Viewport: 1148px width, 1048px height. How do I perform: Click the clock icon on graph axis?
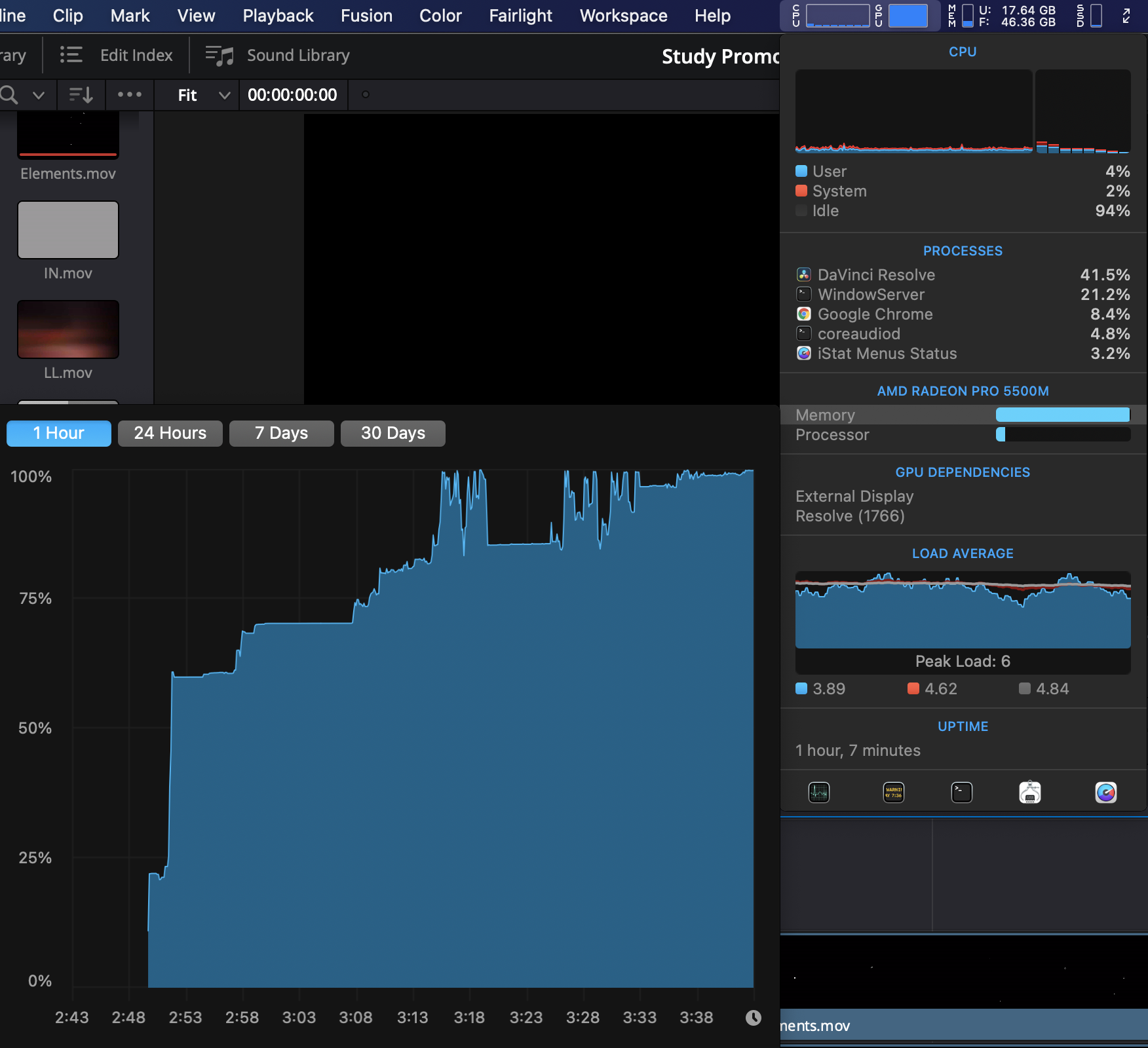point(754,1017)
